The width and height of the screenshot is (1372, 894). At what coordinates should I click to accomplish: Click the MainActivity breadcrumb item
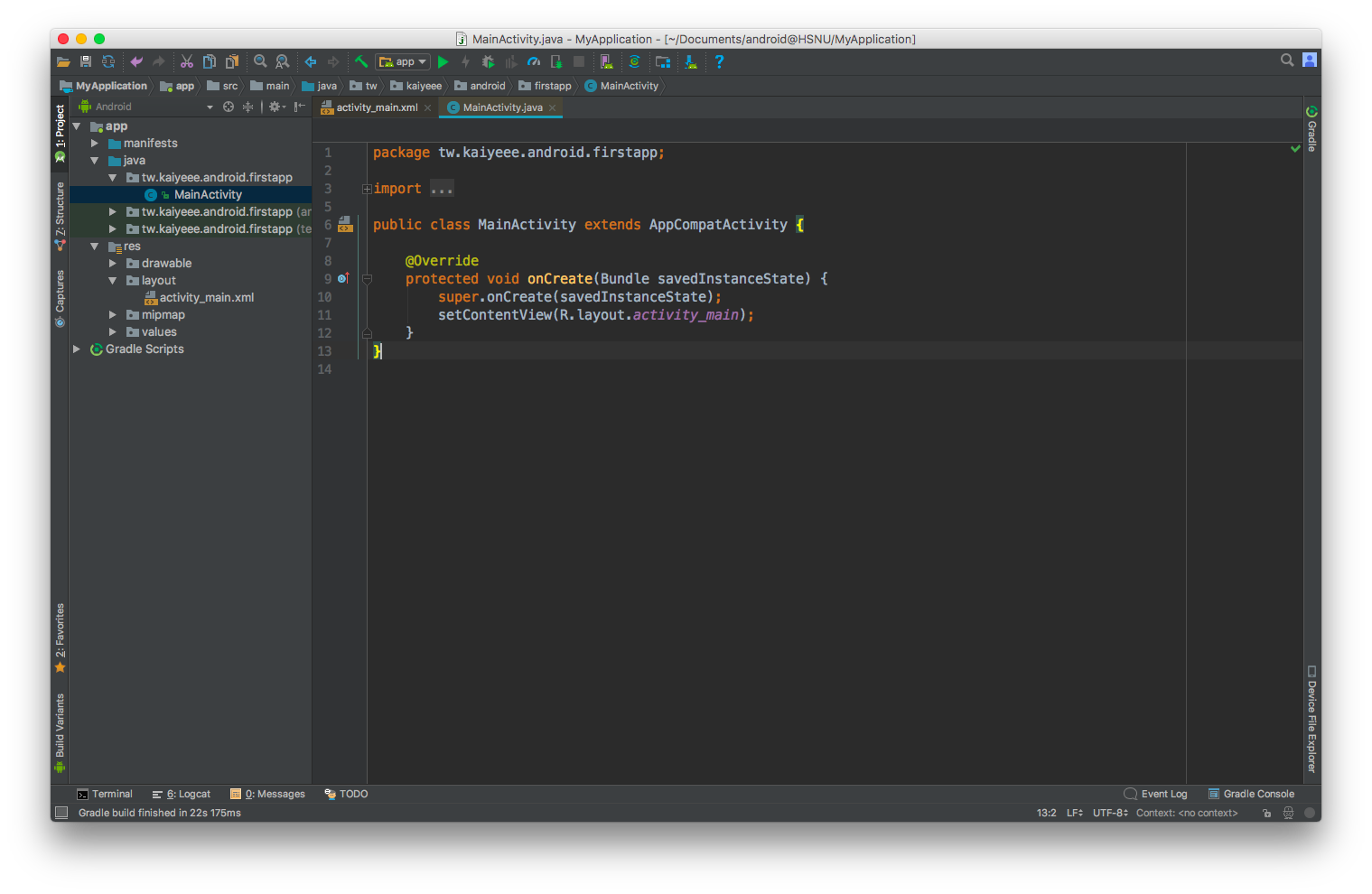click(x=621, y=86)
